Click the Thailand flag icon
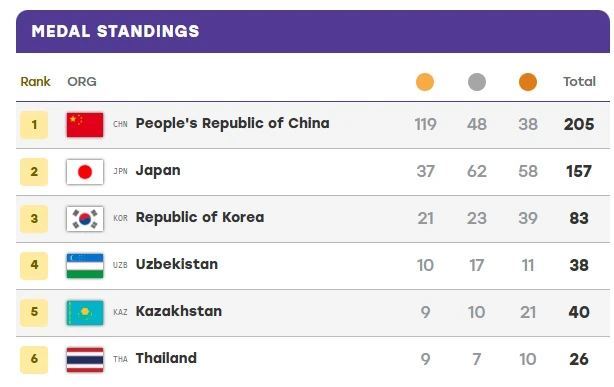The width and height of the screenshot is (614, 387). 85,360
